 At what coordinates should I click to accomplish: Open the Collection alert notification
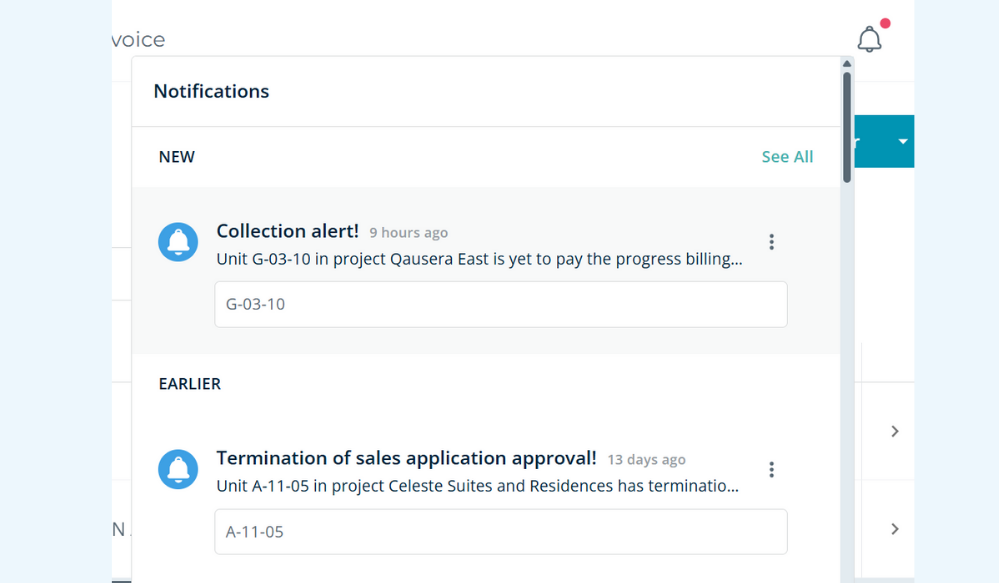(287, 230)
